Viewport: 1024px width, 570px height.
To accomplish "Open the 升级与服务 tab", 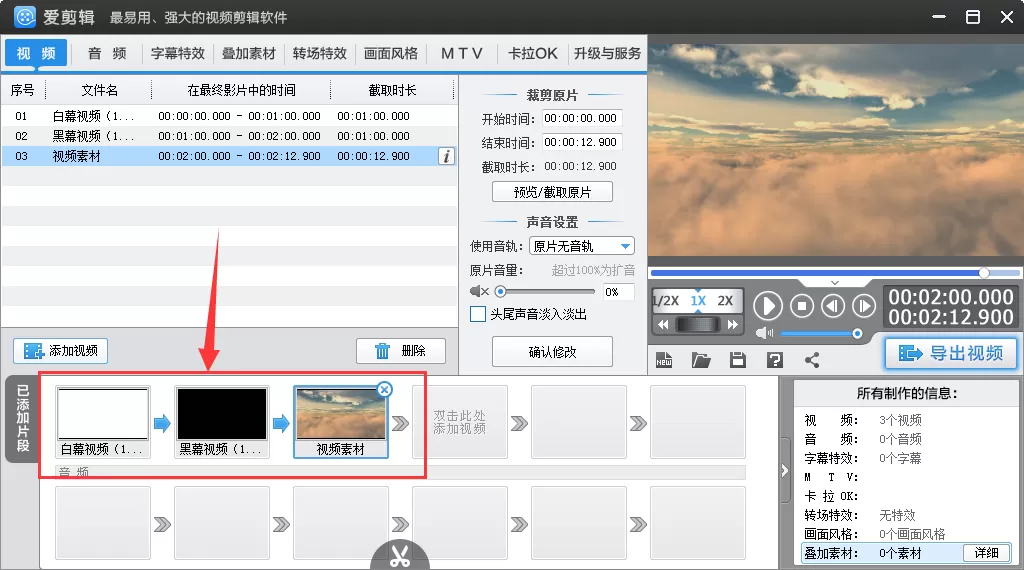I will (607, 54).
